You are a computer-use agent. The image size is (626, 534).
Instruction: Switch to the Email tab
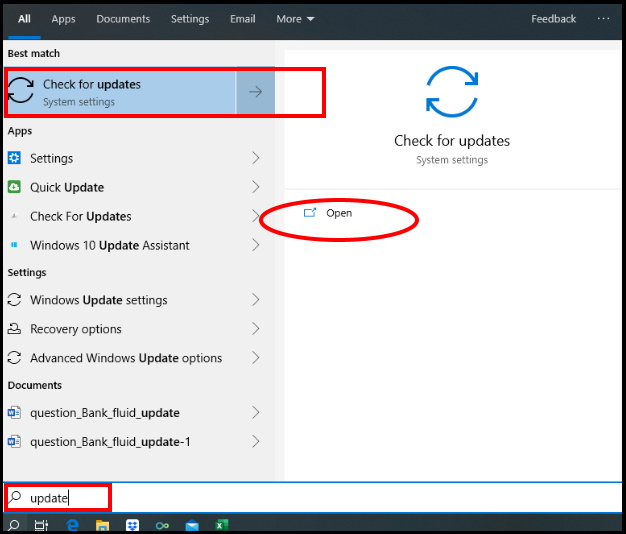243,19
